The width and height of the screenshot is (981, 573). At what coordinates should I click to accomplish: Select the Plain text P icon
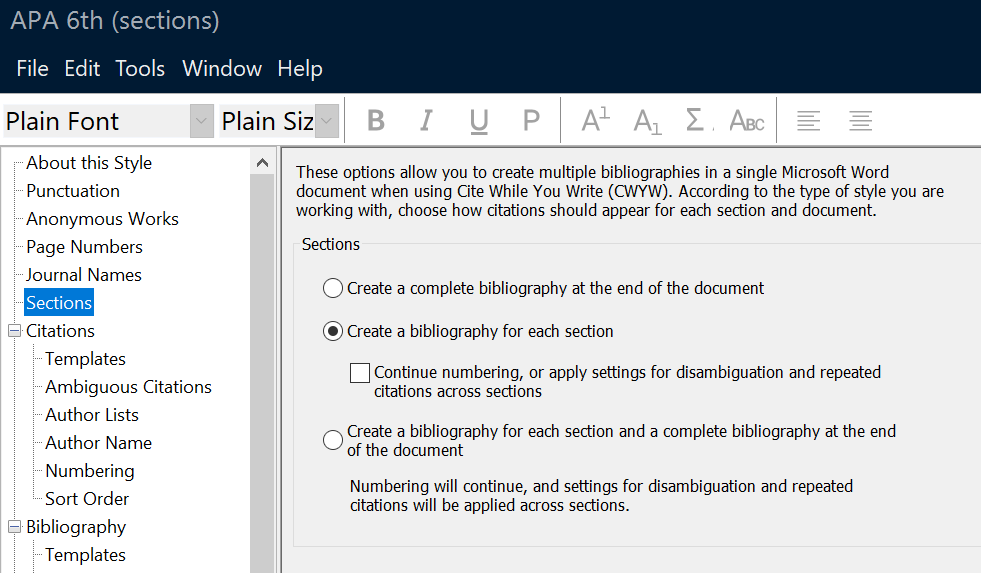[x=531, y=120]
